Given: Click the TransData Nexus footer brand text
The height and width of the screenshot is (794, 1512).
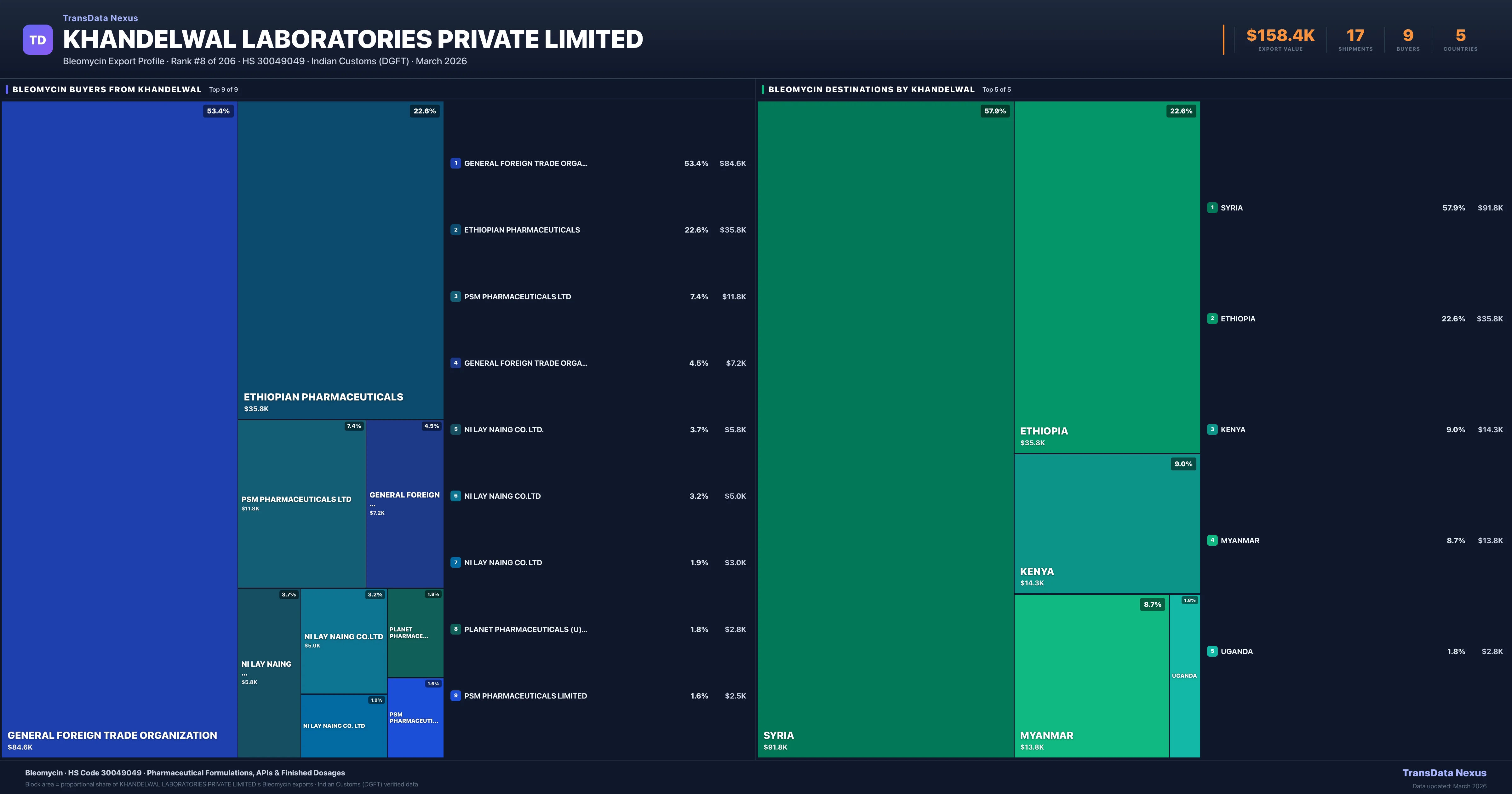Looking at the screenshot, I should click(1444, 773).
